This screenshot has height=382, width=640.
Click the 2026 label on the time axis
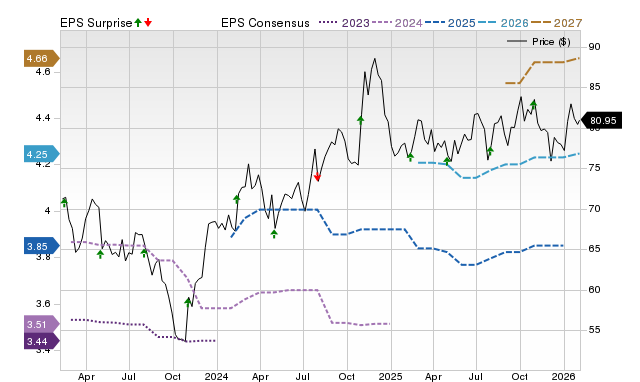point(564,376)
